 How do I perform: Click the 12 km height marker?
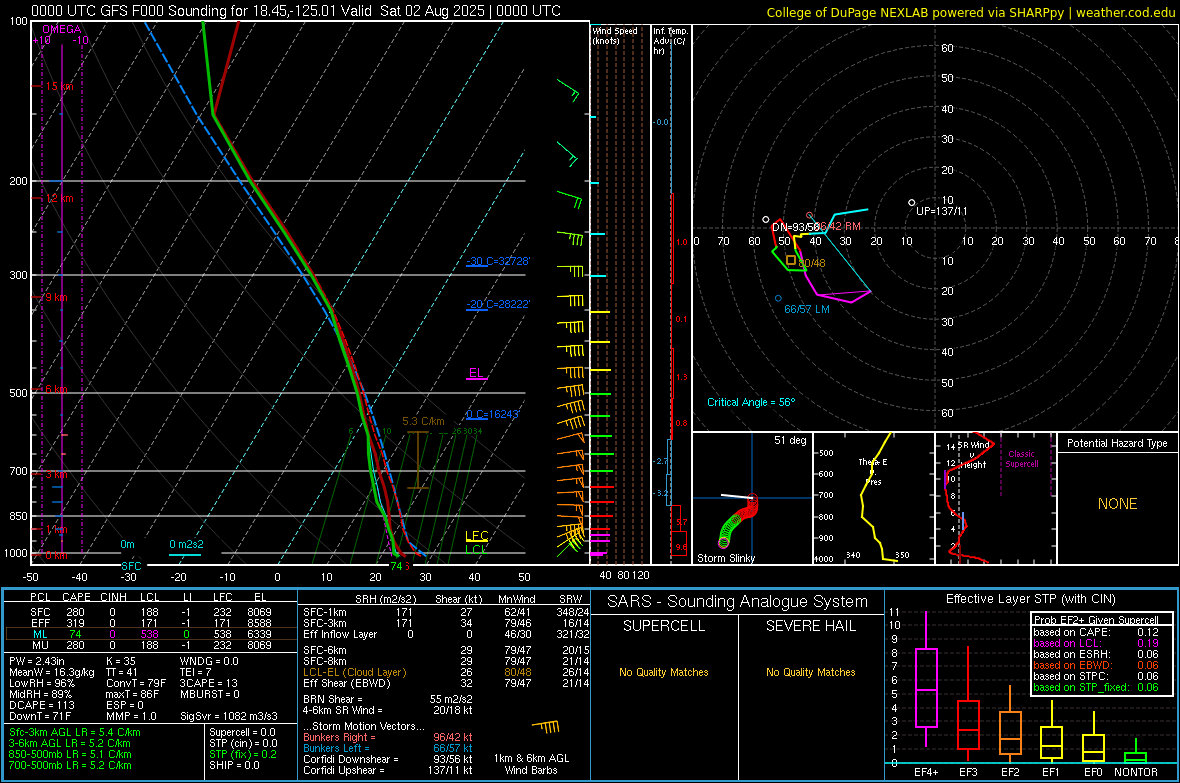point(59,198)
